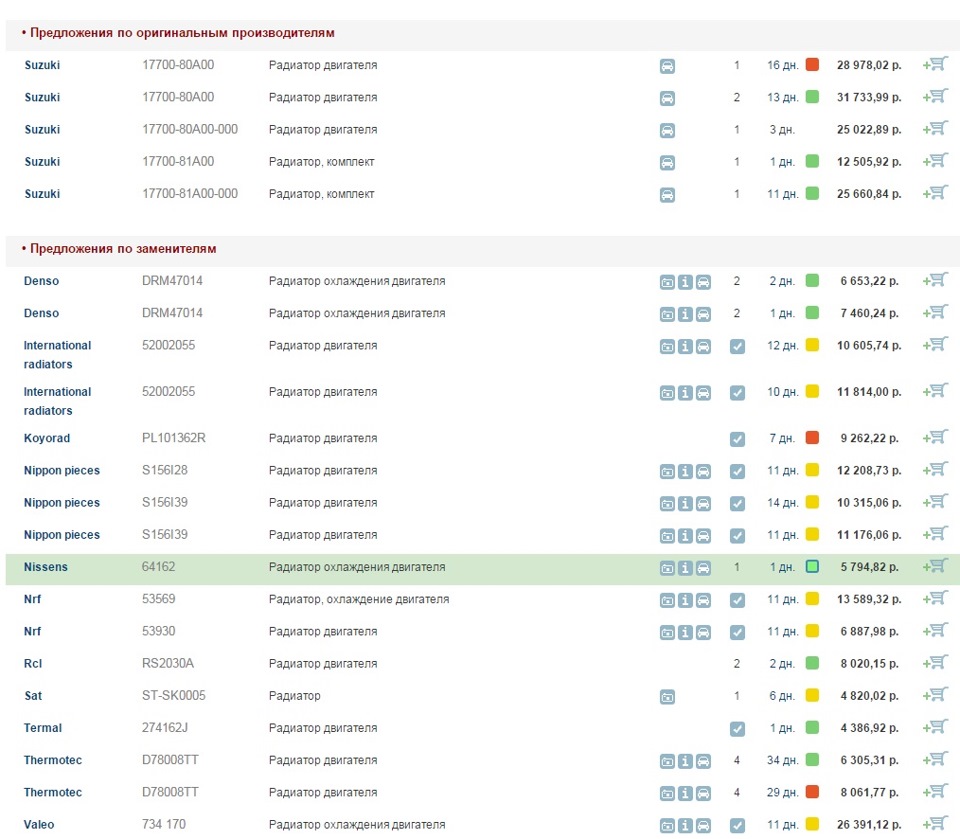This screenshot has height=839, width=960.
Task: Select part number 274162J
Action: 165,728
